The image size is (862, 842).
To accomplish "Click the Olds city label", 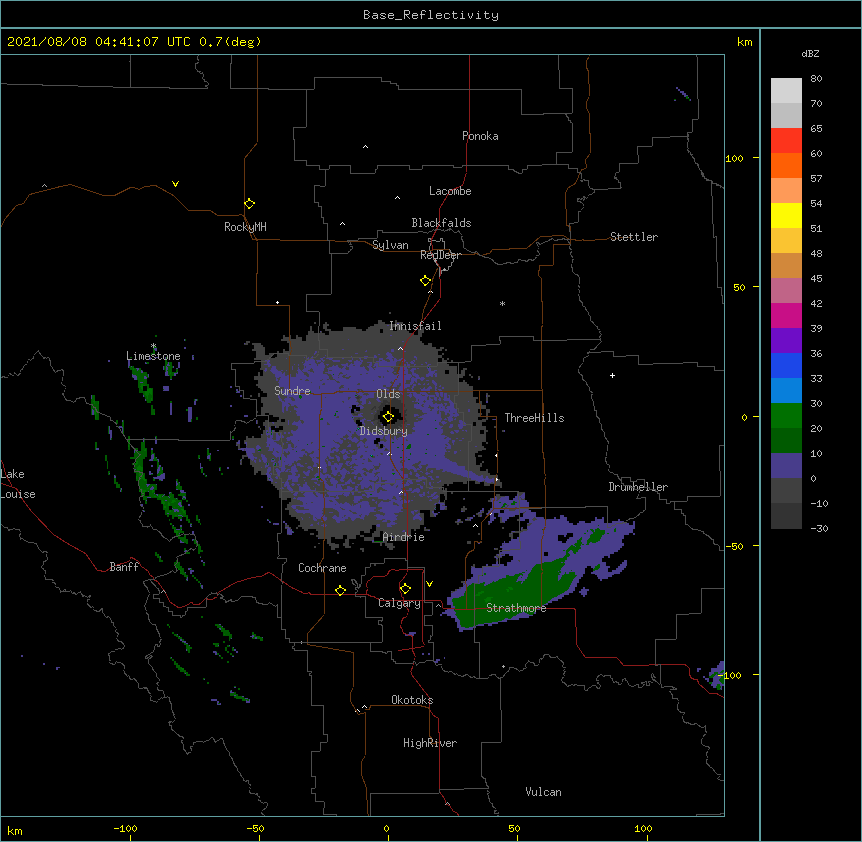I will 388,394.
